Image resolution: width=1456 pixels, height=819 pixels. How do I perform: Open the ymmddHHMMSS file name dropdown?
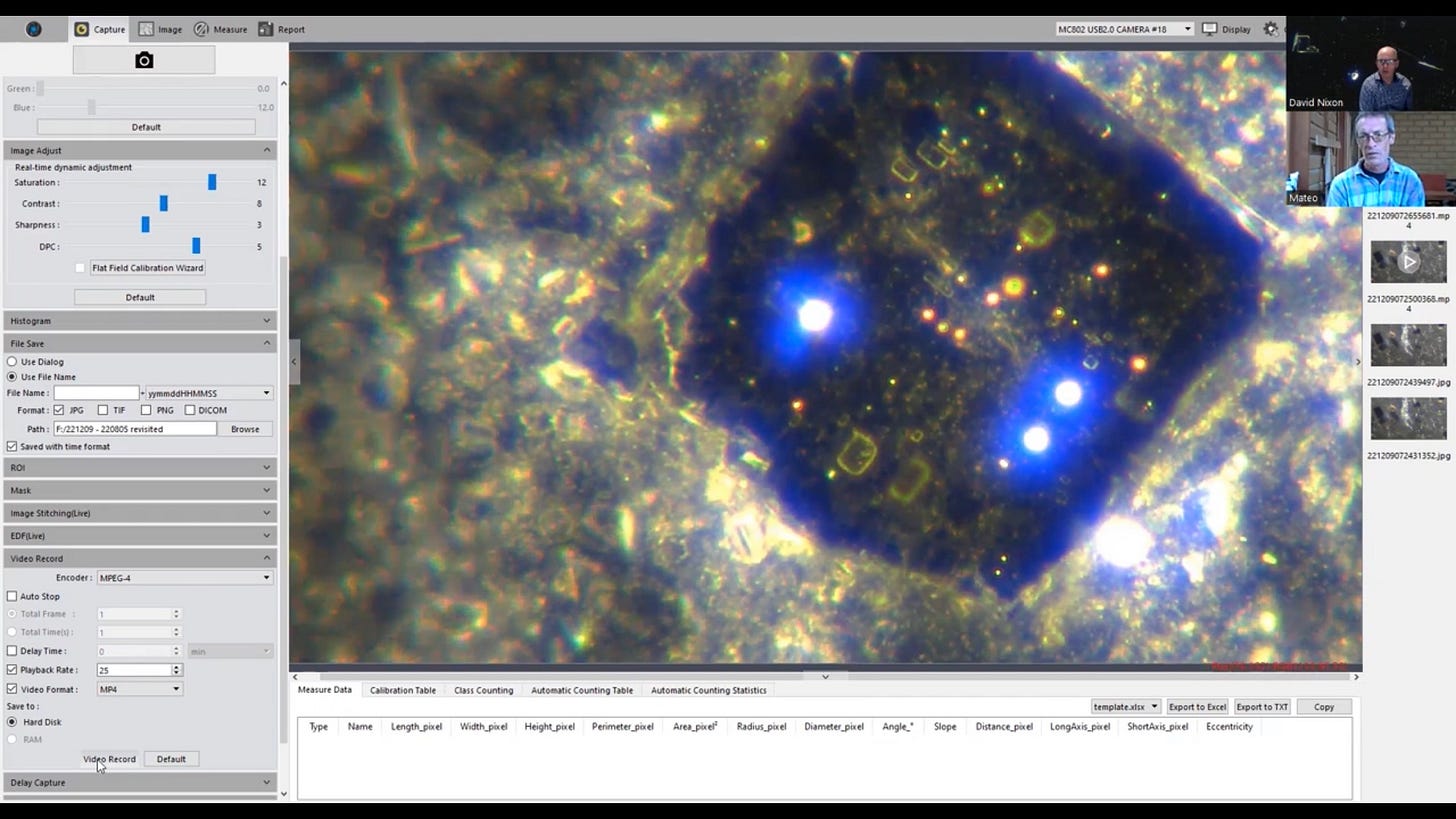click(x=208, y=393)
